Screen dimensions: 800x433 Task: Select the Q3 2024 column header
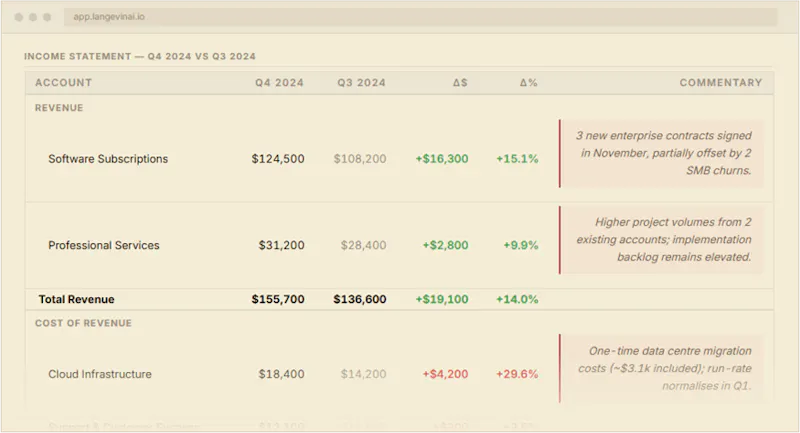pos(361,83)
